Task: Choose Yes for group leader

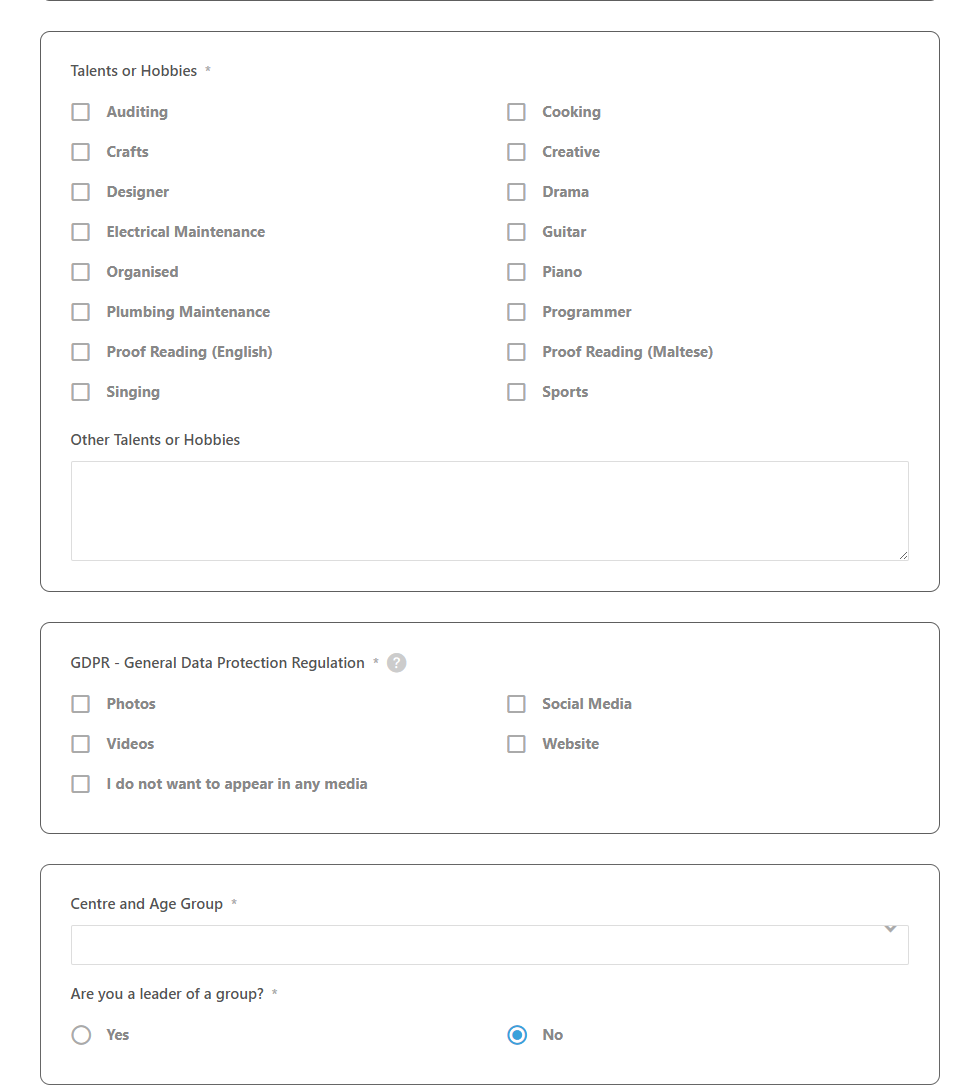Action: [x=81, y=1035]
